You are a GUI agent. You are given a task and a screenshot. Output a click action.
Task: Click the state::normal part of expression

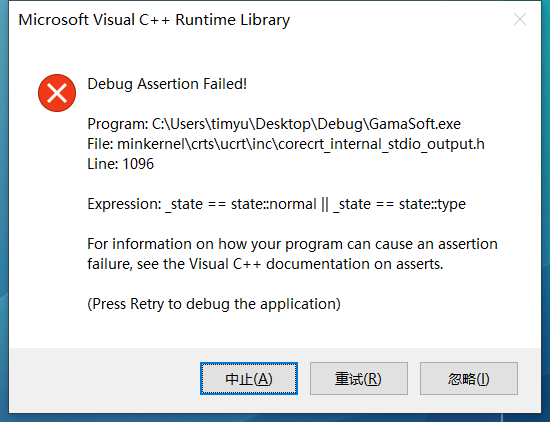[x=274, y=204]
